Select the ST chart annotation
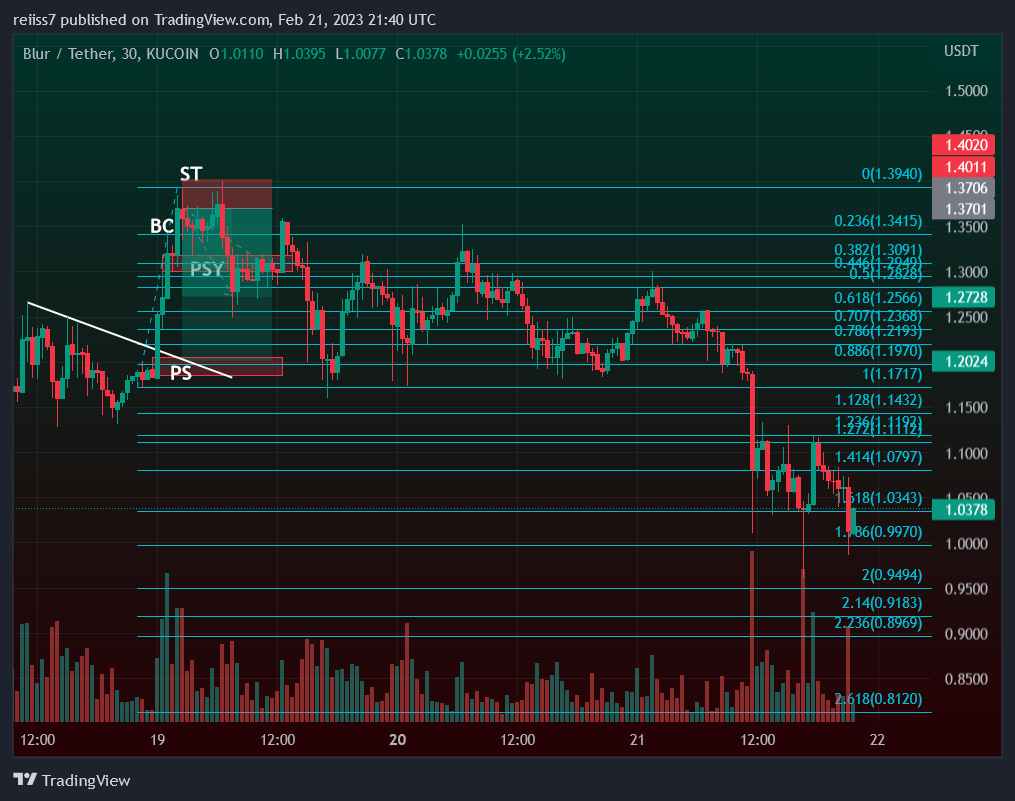The image size is (1015, 801). click(191, 174)
